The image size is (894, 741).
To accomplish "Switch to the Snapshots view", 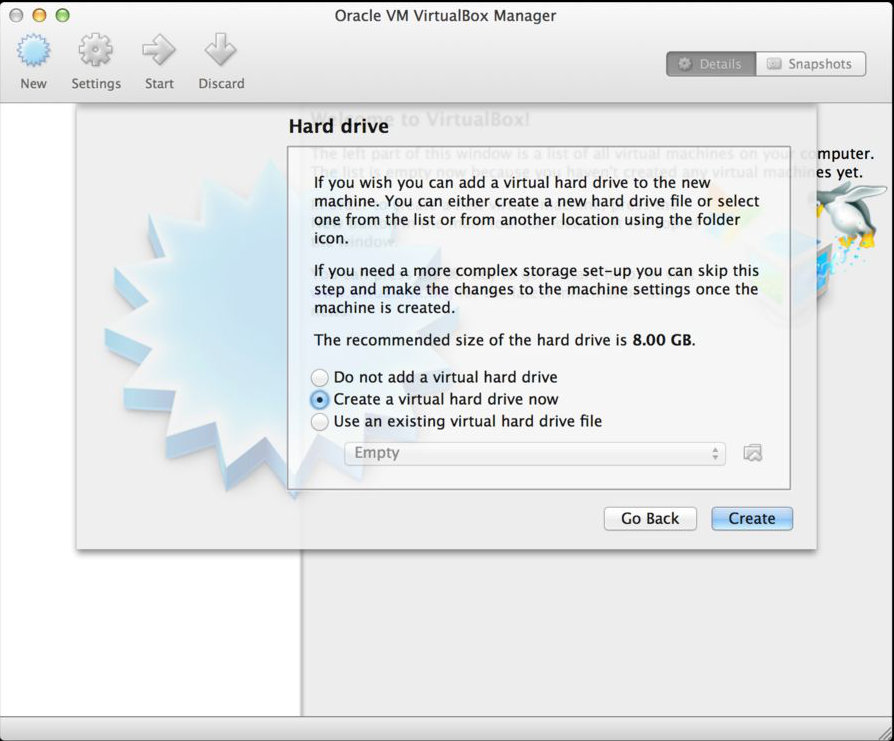I will click(x=811, y=64).
